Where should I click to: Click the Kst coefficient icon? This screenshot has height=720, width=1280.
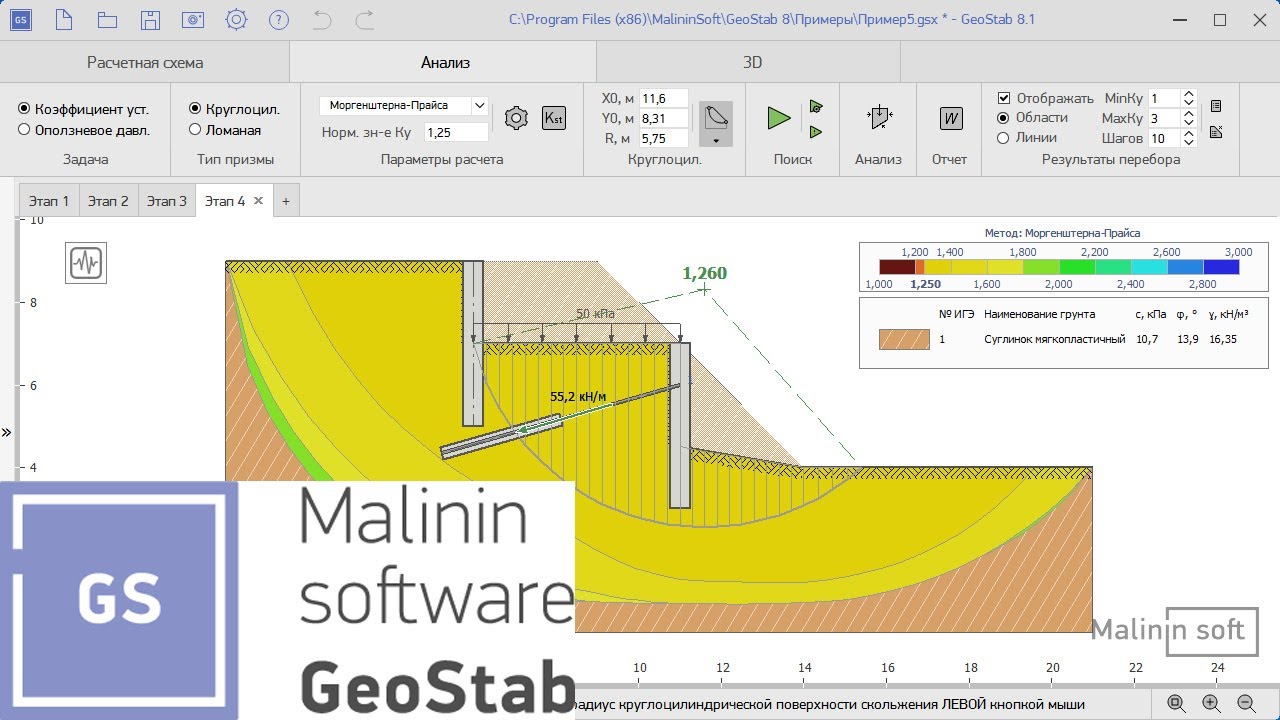pos(553,118)
